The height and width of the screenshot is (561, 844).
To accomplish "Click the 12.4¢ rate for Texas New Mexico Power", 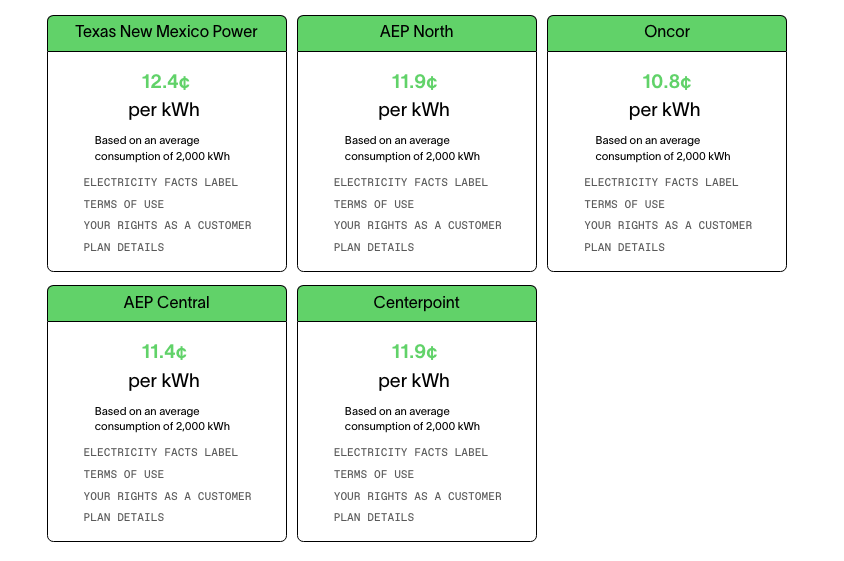I will pos(166,82).
